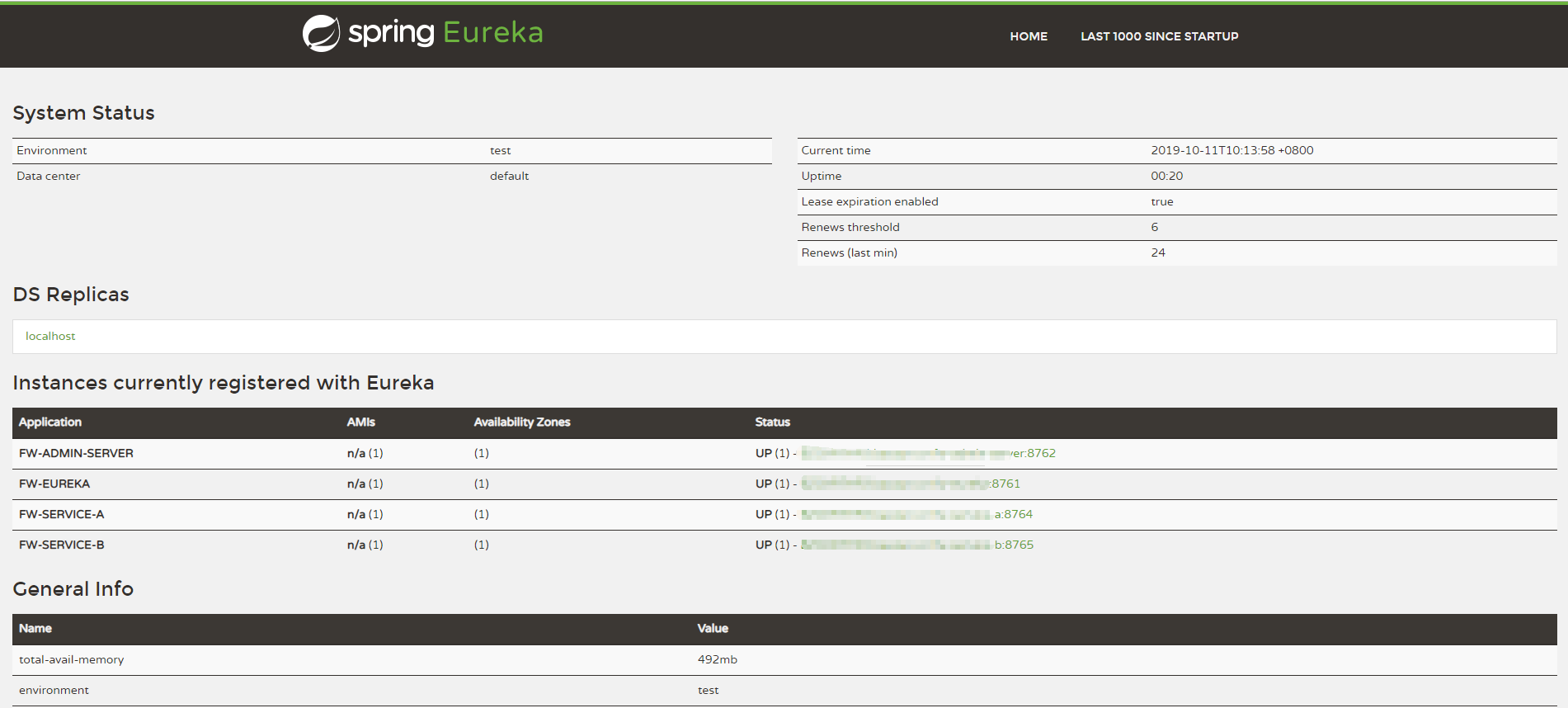Viewport: 1568px width, 708px height.
Task: Select the FW-EUREKA application name
Action: [x=54, y=484]
